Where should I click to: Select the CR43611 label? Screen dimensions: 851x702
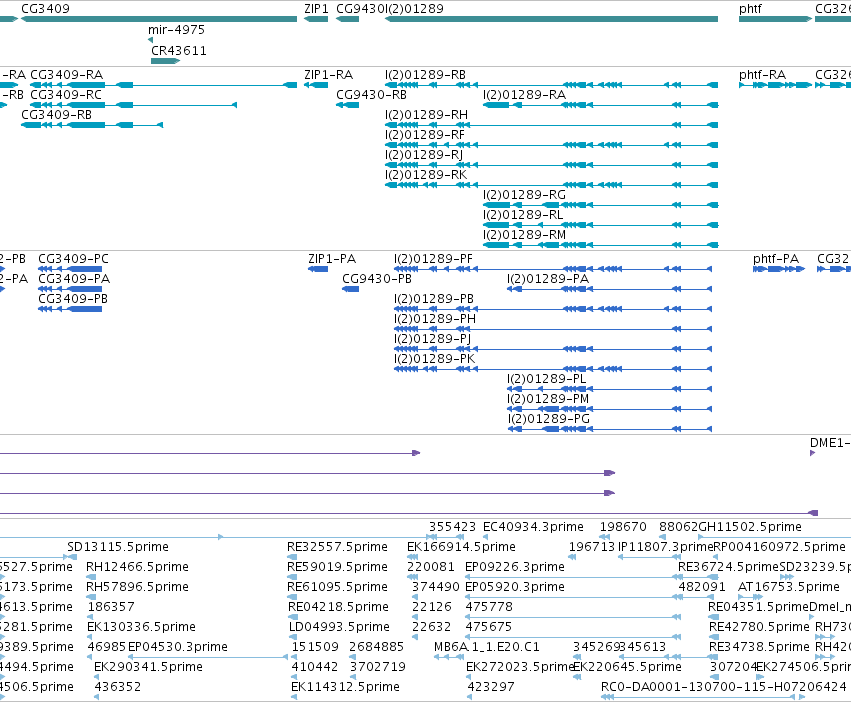click(x=179, y=50)
